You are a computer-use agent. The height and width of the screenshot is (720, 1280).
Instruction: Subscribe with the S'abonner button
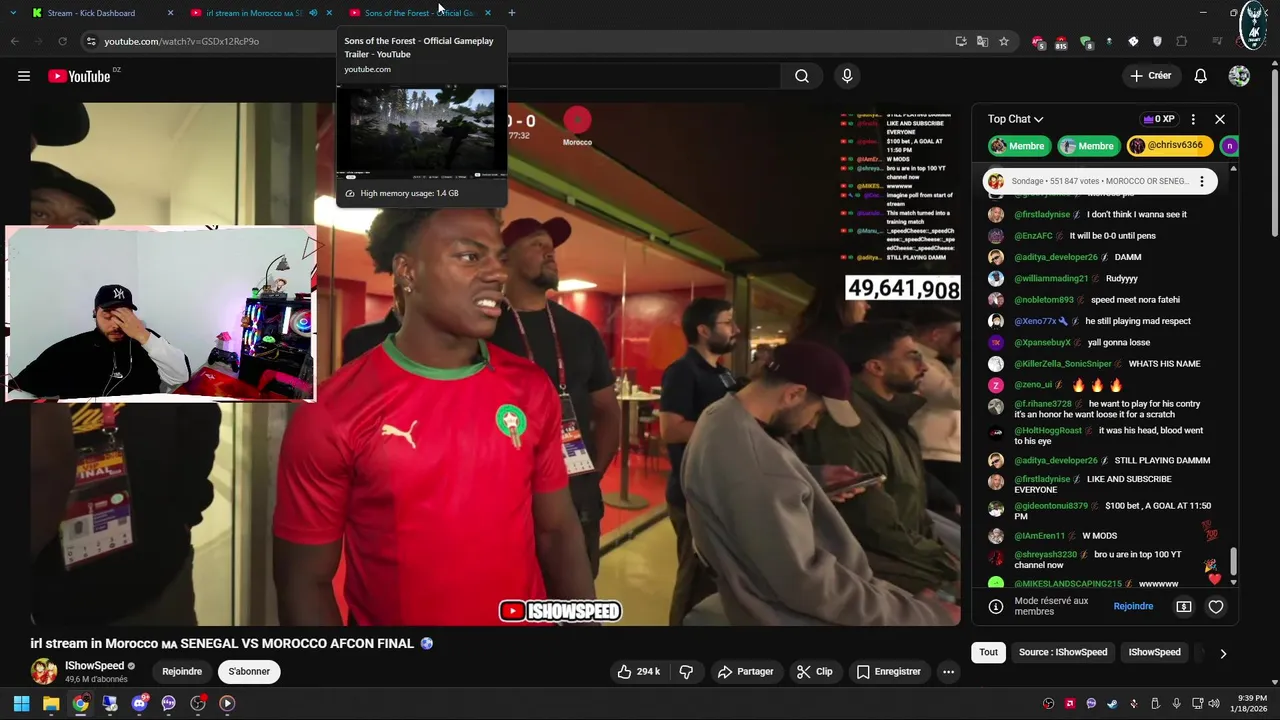(249, 672)
